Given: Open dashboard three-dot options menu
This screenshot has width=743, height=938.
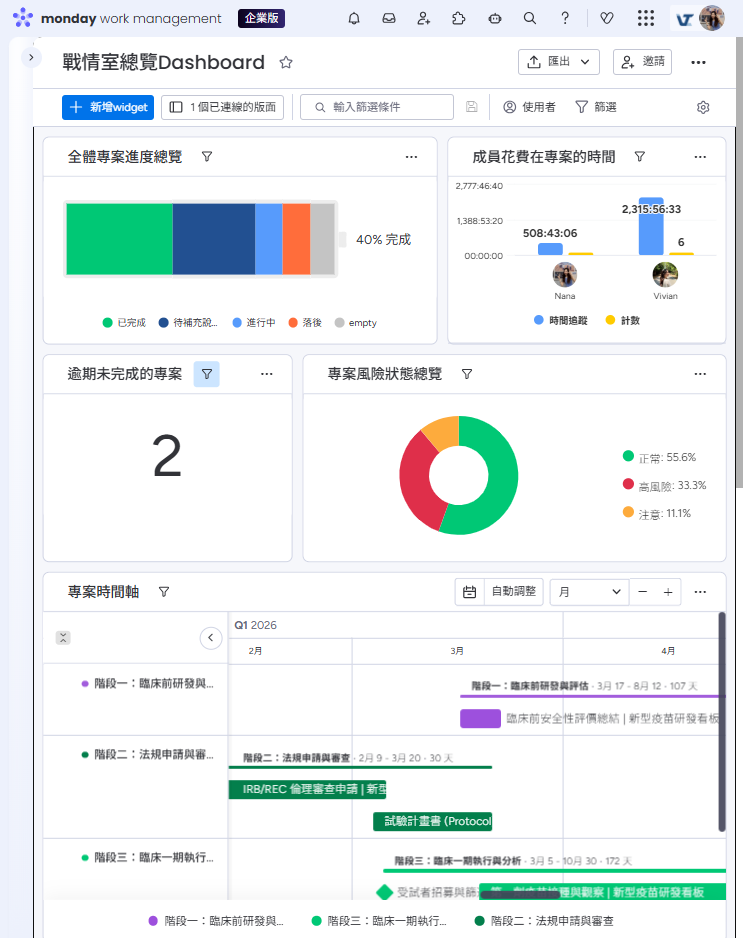Looking at the screenshot, I should pyautogui.click(x=698, y=62).
